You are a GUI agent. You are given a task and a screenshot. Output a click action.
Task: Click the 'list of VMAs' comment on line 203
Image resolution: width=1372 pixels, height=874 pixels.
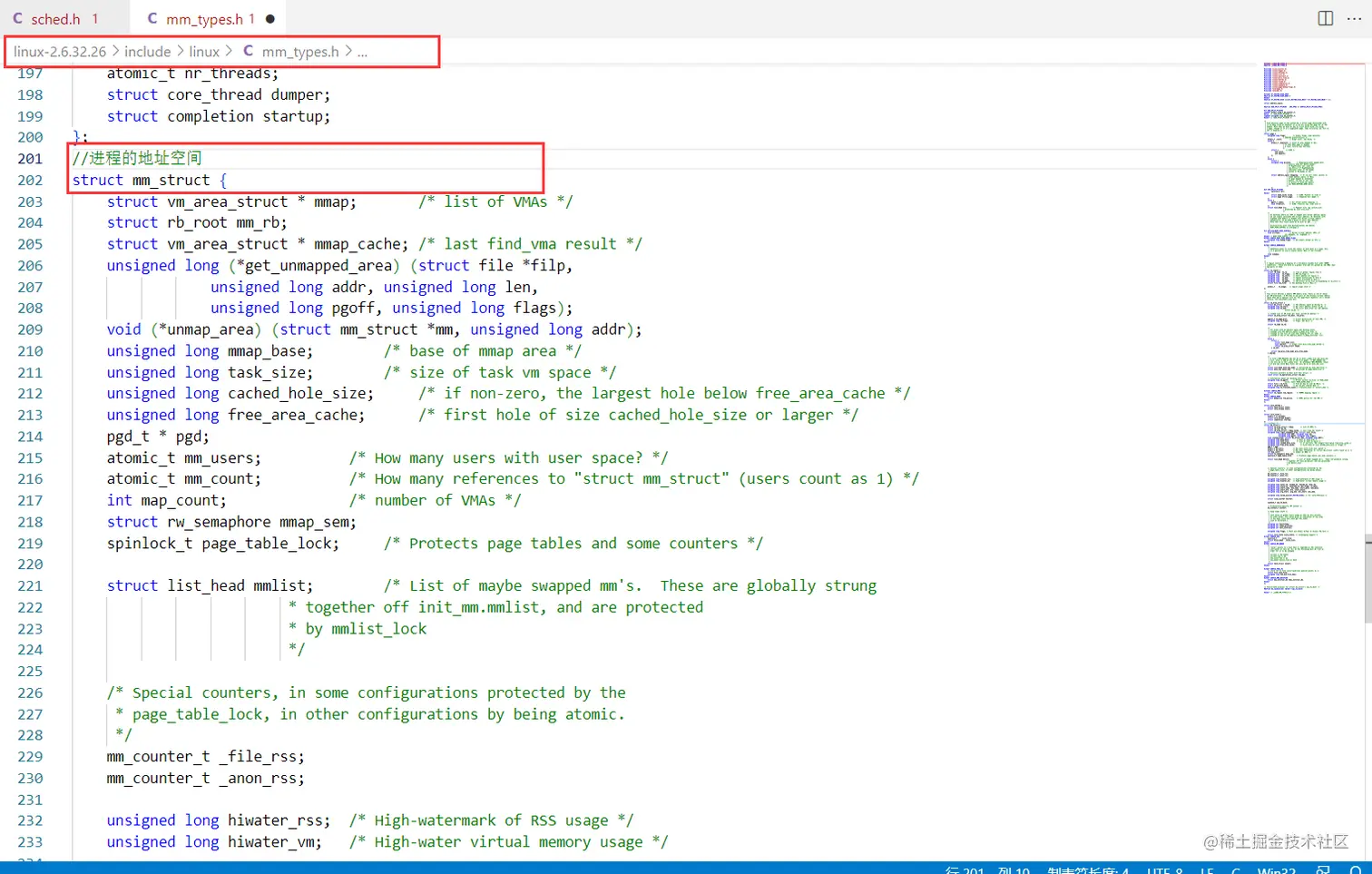(495, 201)
